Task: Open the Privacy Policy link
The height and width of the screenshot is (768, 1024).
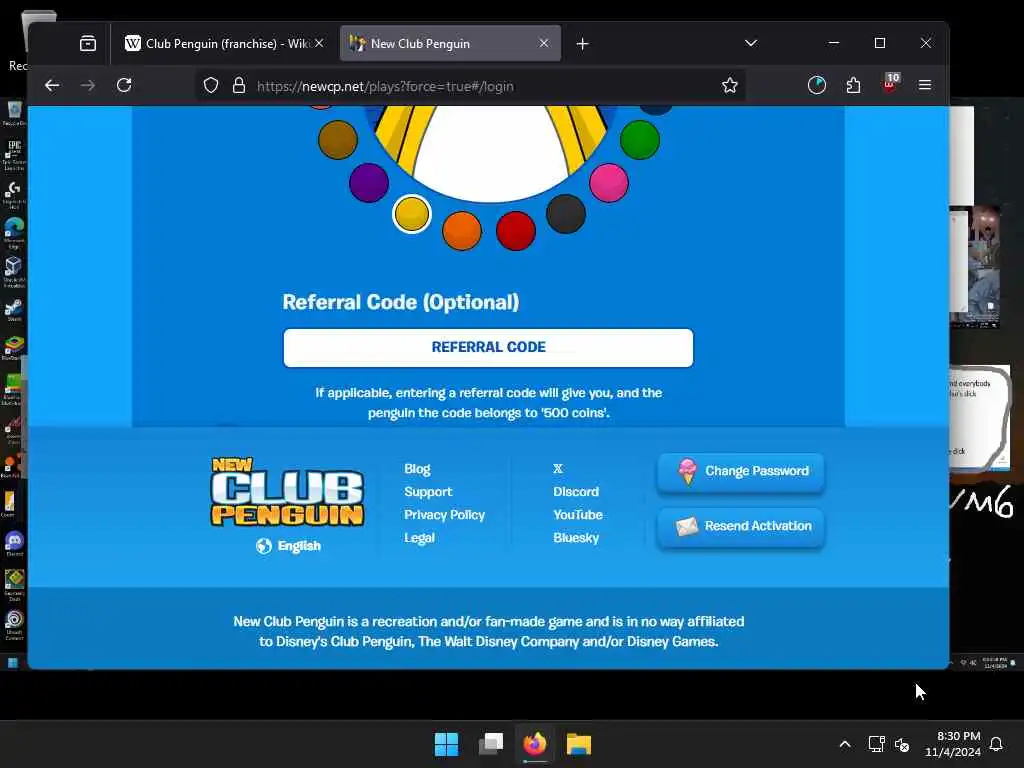Action: 445,515
